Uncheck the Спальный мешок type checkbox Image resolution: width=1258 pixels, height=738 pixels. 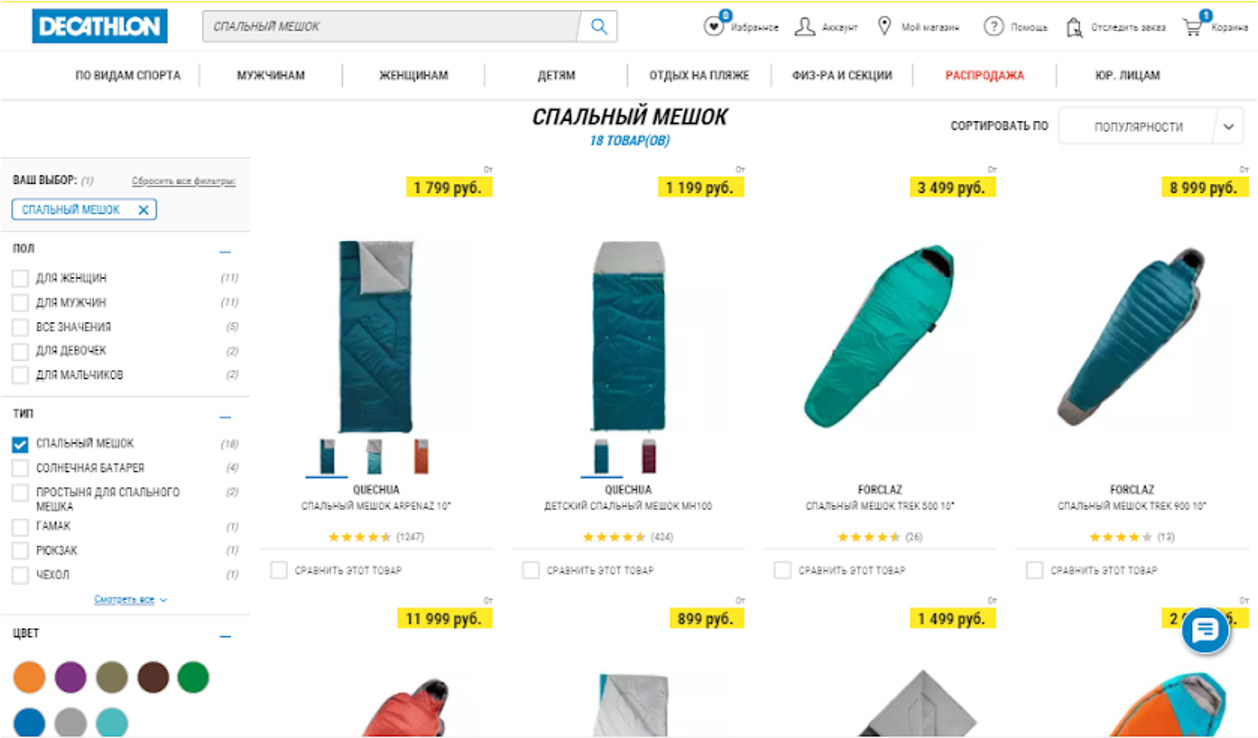tap(20, 444)
